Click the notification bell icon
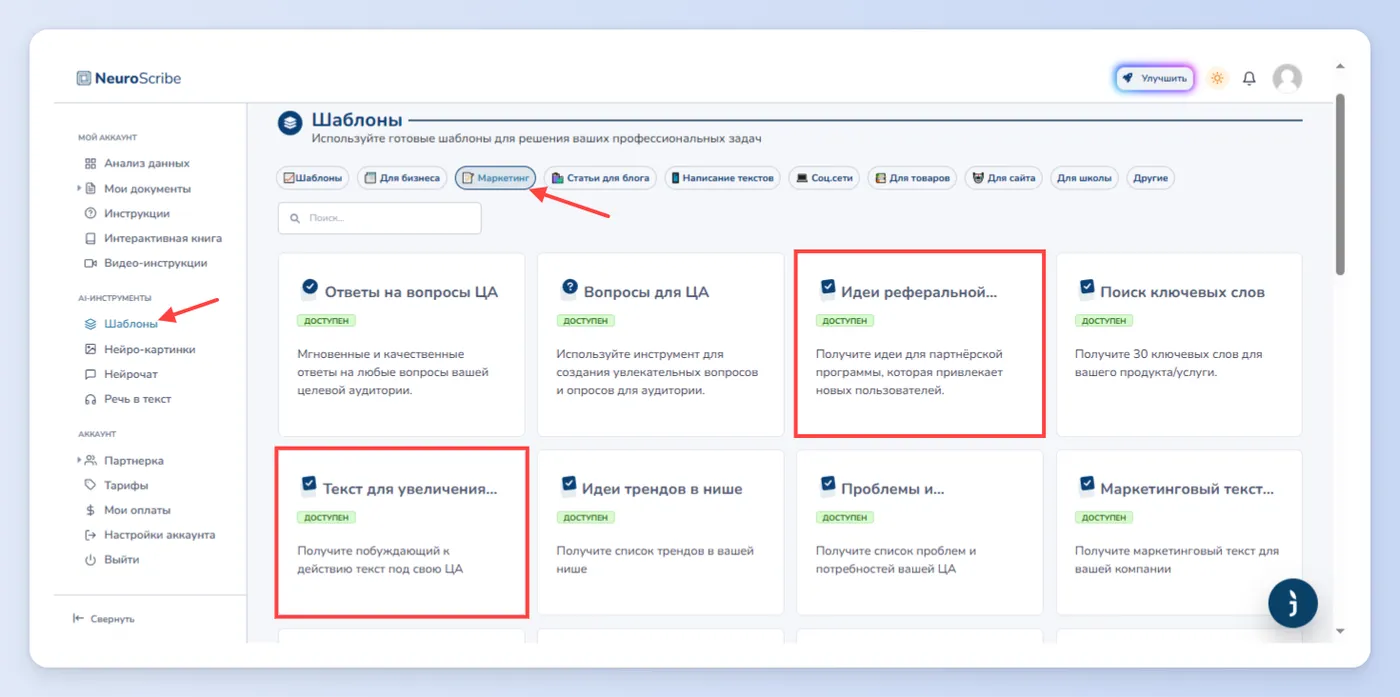This screenshot has height=697, width=1400. (1249, 78)
